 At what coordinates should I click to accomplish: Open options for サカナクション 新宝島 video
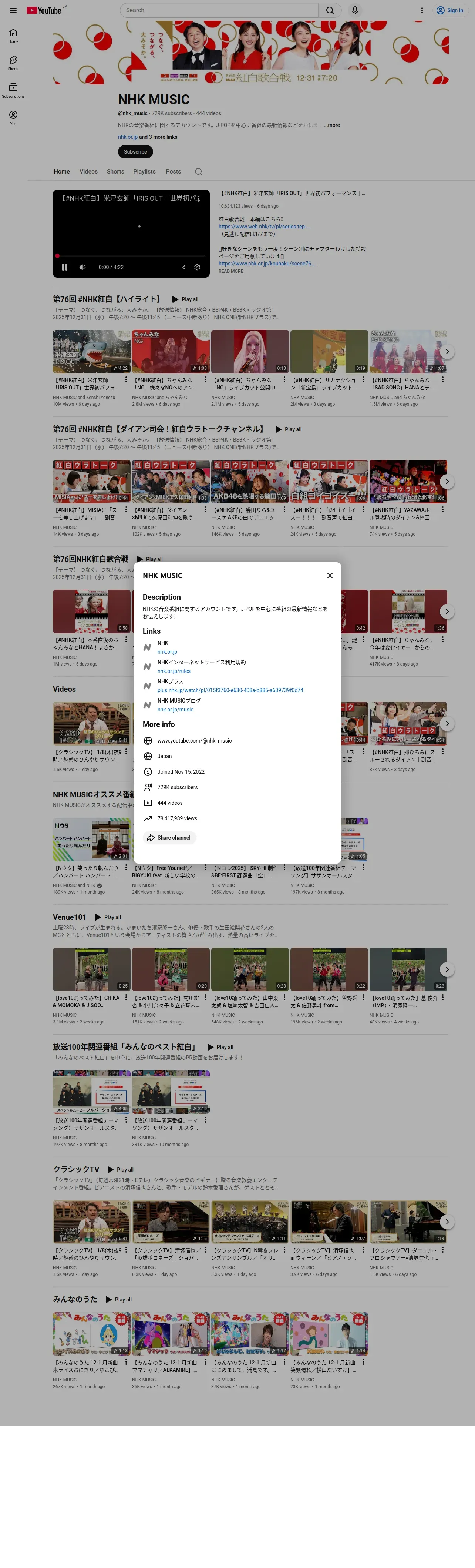[x=364, y=380]
